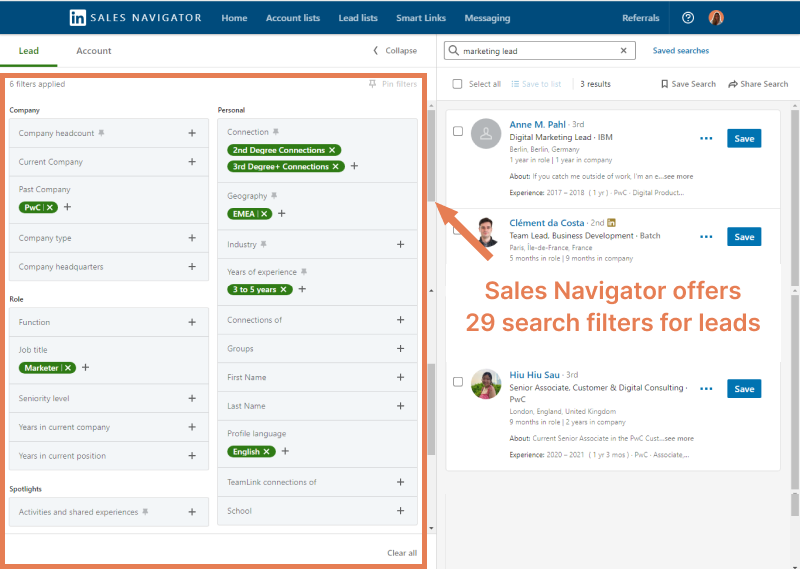Expand the Company headcount filter
This screenshot has width=800, height=569.
pos(192,133)
